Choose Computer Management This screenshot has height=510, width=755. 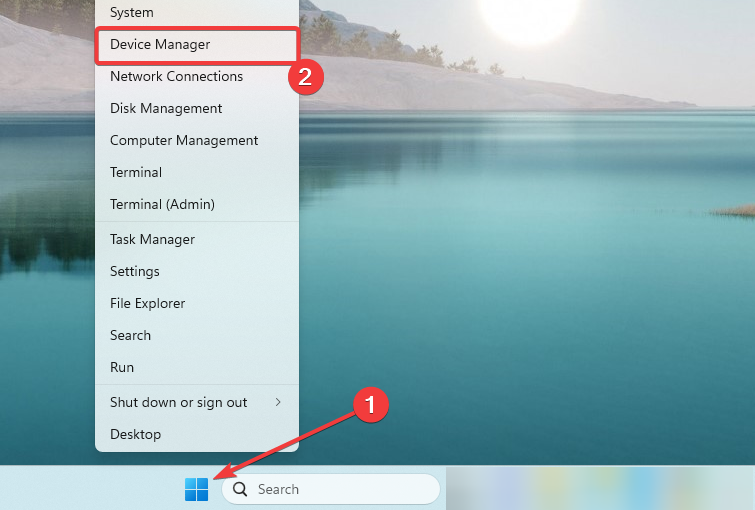[197, 140]
